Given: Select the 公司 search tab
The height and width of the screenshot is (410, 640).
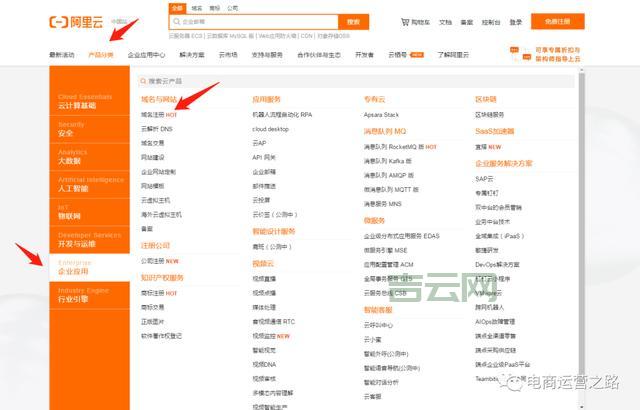Looking at the screenshot, I should tap(233, 8).
